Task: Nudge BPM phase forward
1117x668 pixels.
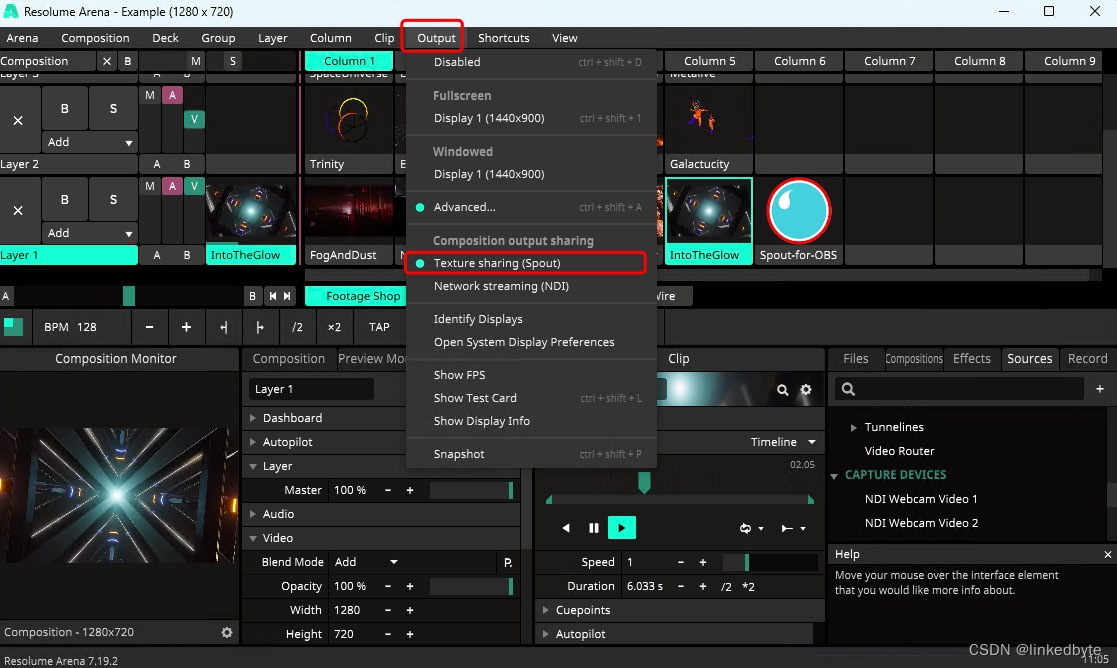Action: (x=260, y=327)
